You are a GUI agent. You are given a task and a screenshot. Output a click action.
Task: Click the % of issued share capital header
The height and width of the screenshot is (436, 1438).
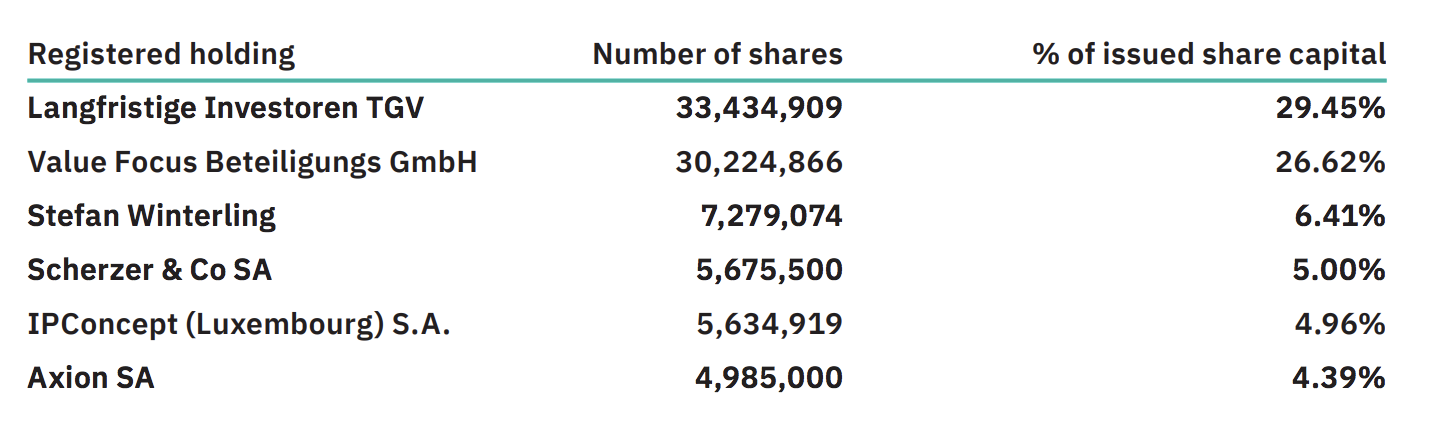click(1210, 54)
